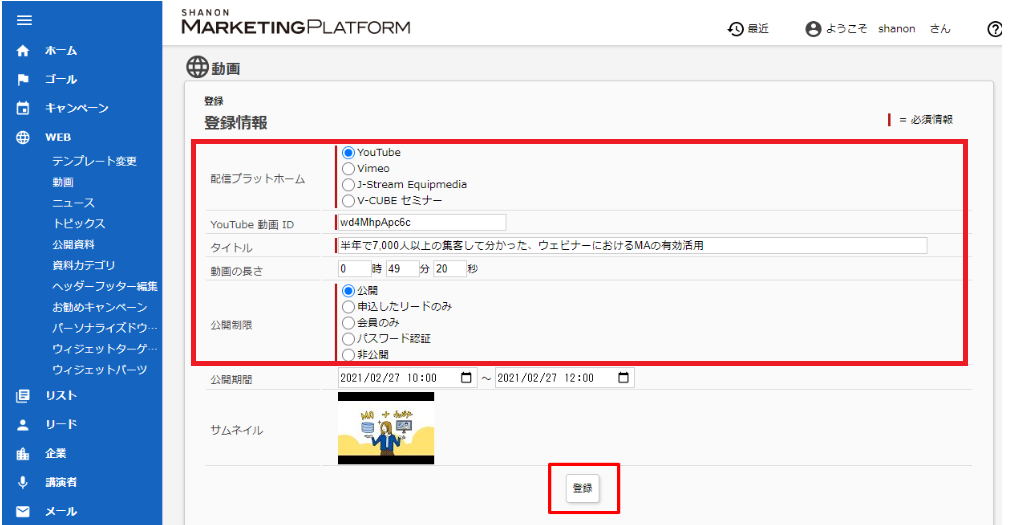This screenshot has width=1013, height=525.
Task: Open 公開資料 submenu link
Action: point(74,244)
